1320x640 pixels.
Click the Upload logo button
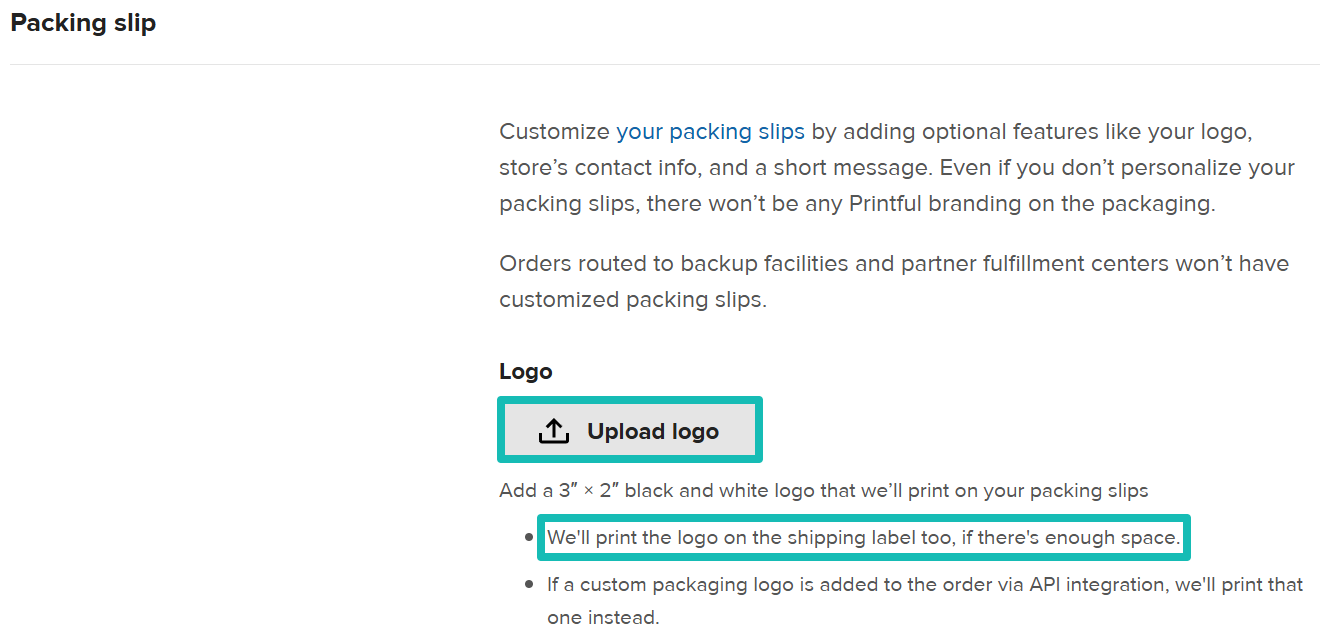click(630, 431)
